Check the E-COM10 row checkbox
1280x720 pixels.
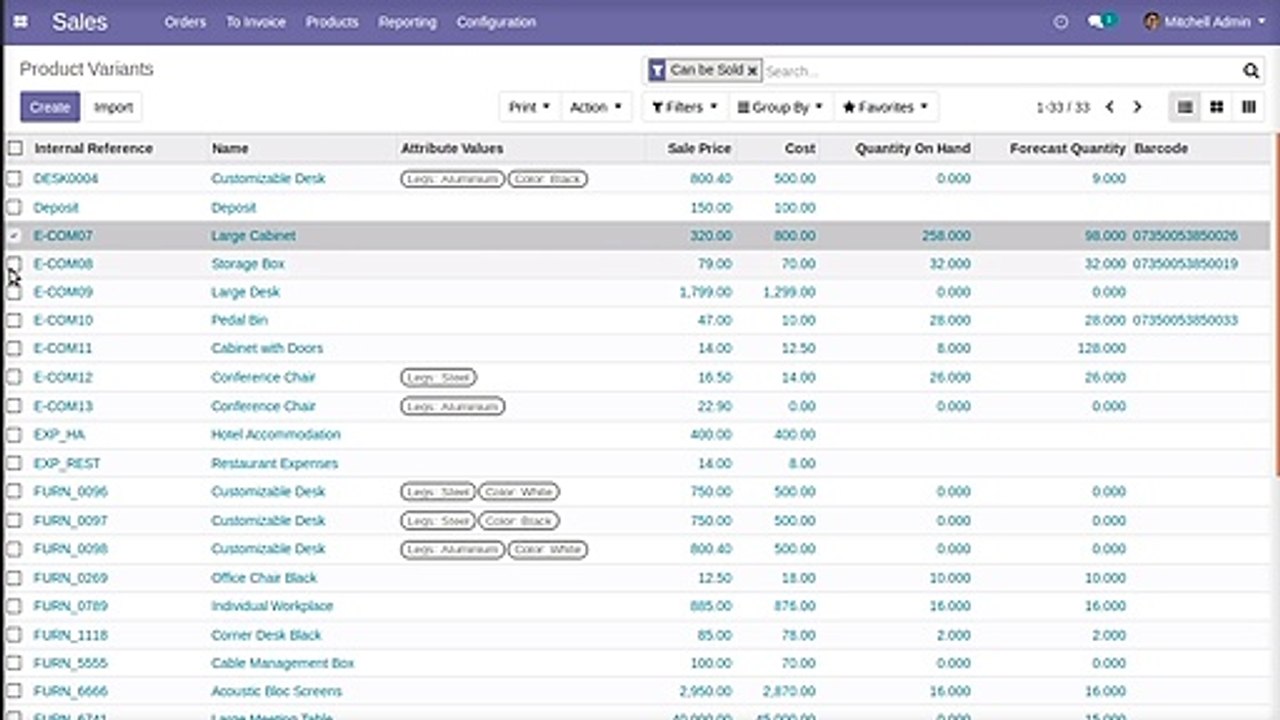click(x=14, y=321)
